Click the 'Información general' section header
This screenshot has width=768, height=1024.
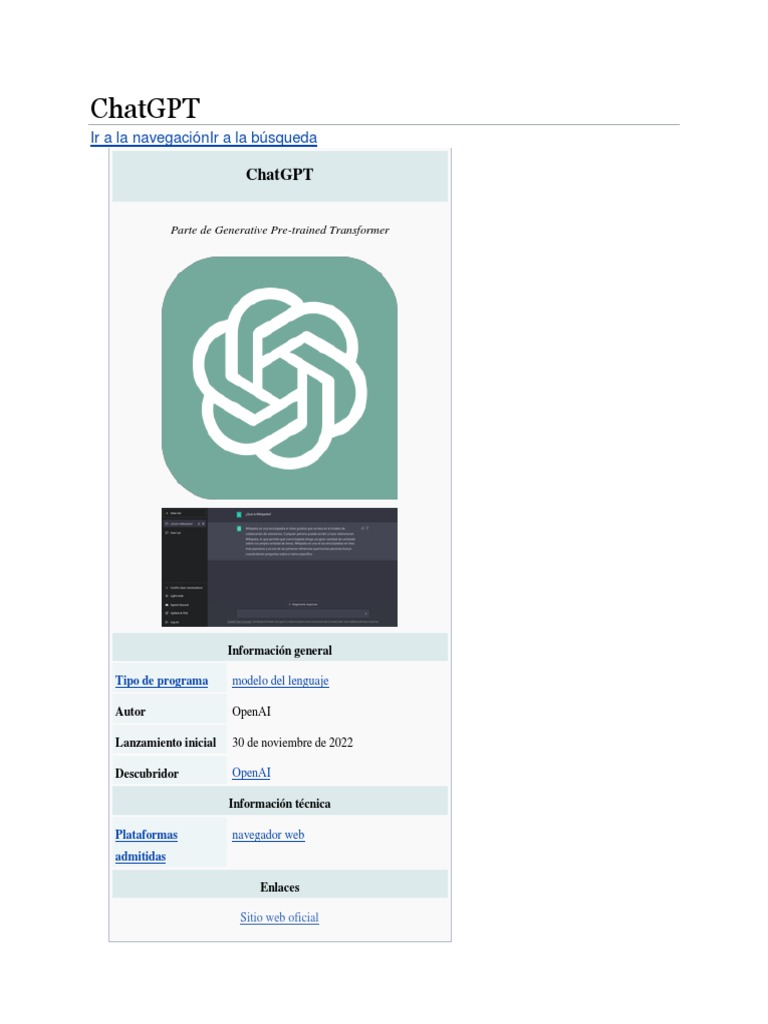pos(280,650)
